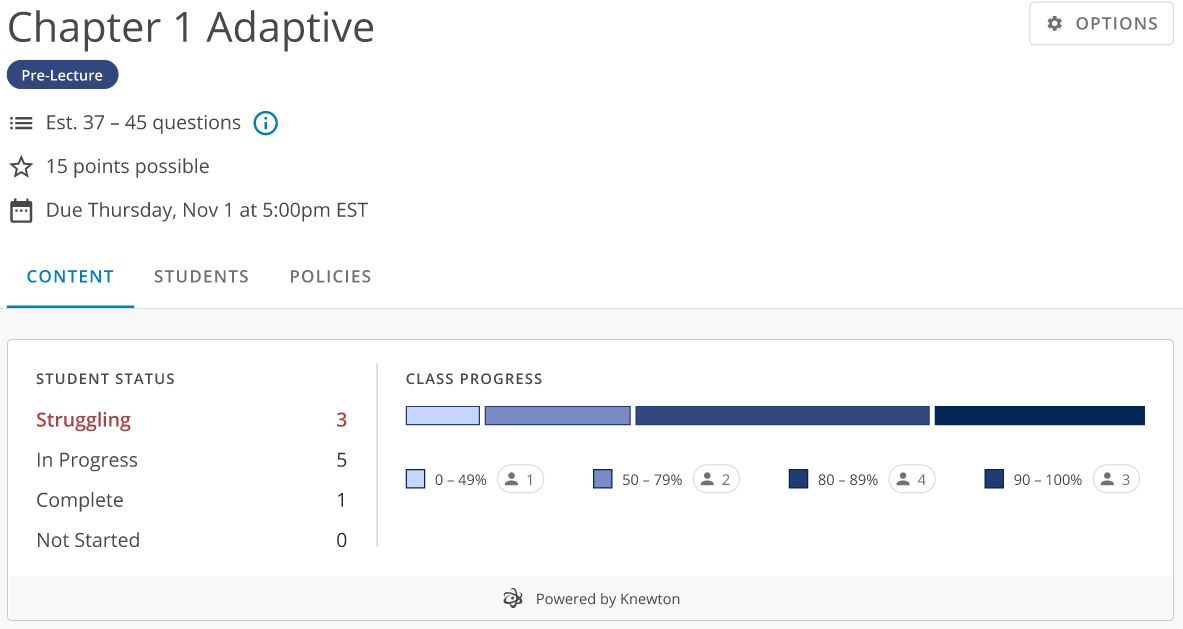Viewport: 1183px width, 629px height.
Task: Click the calendar icon beside due date
Action: tap(21, 211)
